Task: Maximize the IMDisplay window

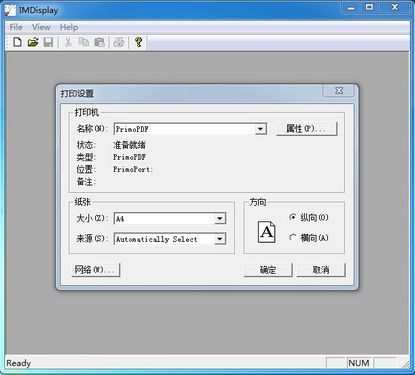Action: (369, 8)
